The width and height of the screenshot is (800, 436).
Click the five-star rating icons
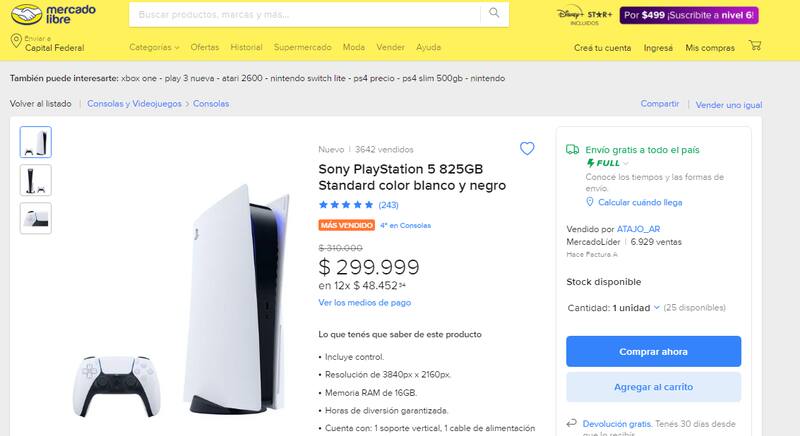point(345,205)
